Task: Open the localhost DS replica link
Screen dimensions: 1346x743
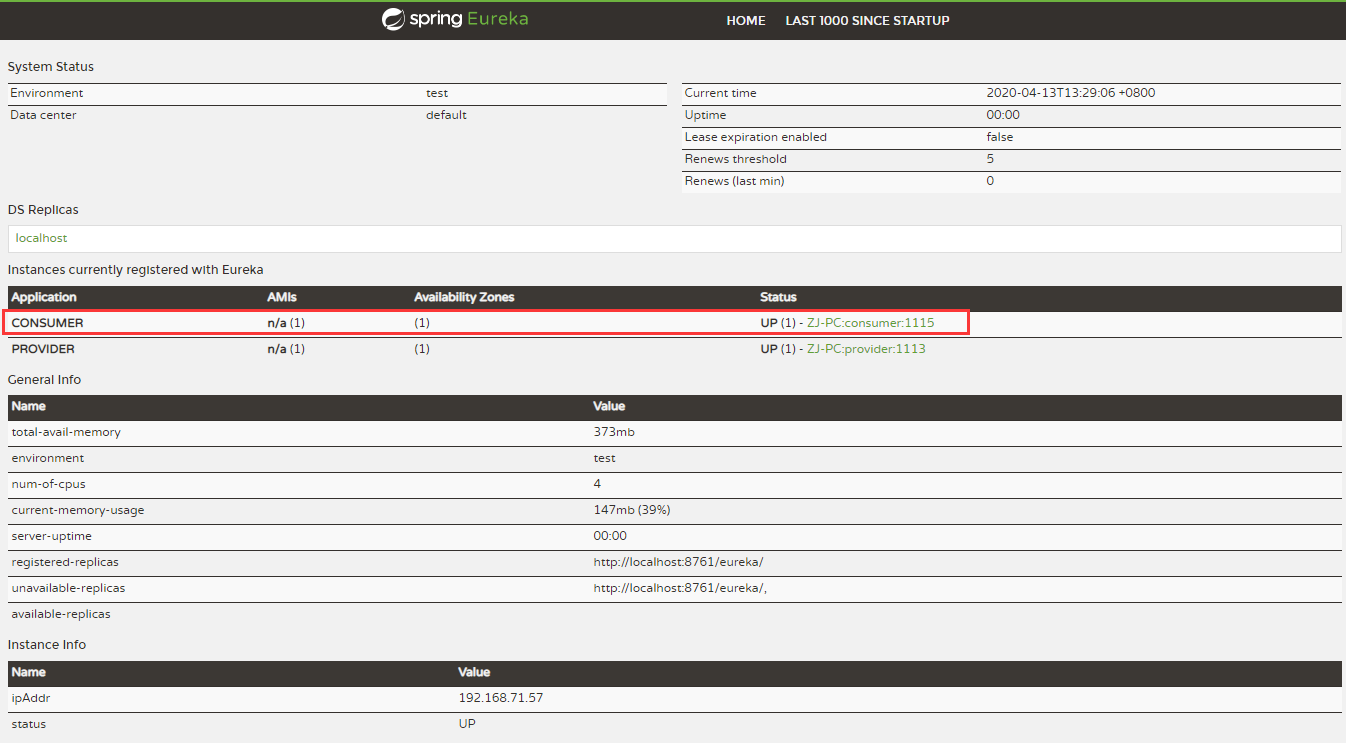Action: [41, 238]
